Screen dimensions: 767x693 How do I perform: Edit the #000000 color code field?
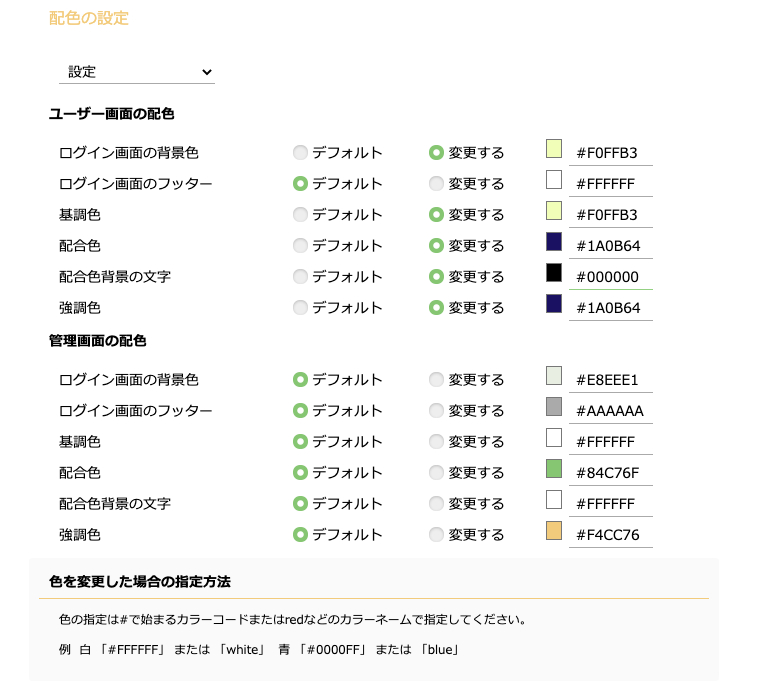[610, 277]
